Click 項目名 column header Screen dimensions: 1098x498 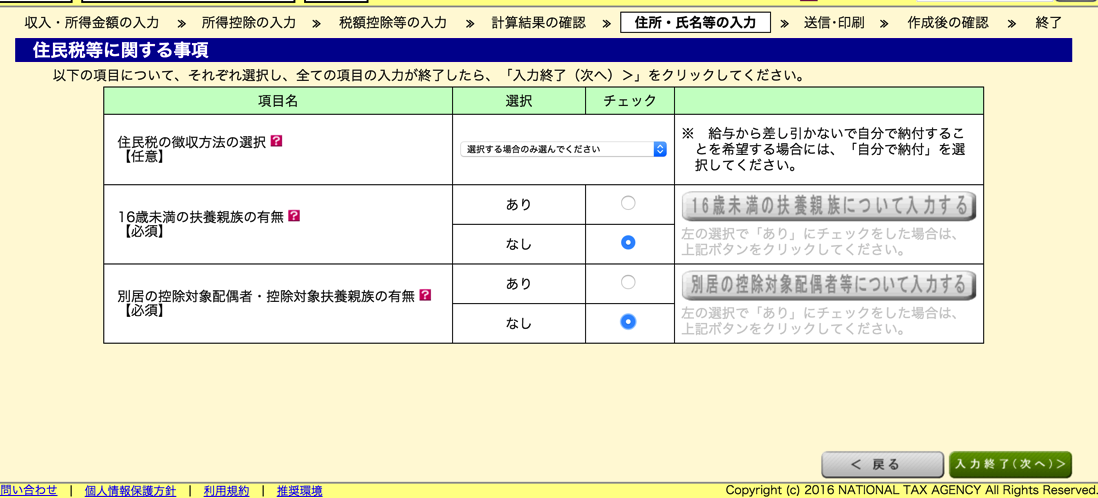pos(278,101)
